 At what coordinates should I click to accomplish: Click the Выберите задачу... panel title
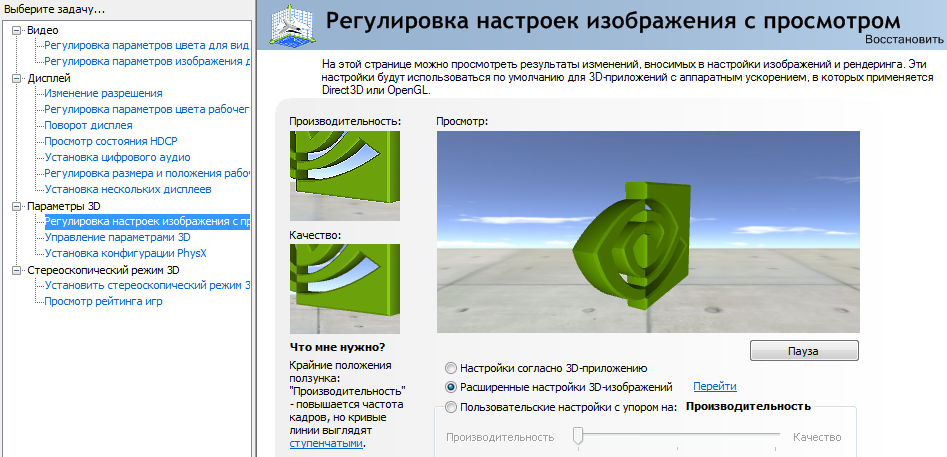54,9
